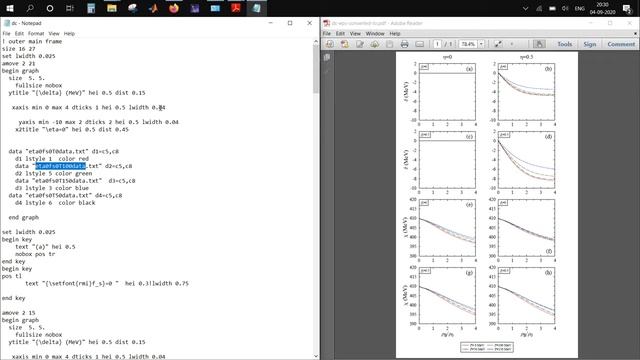Open Adobe Reader File menu
The width and height of the screenshot is (640, 360).
pyautogui.click(x=327, y=33)
